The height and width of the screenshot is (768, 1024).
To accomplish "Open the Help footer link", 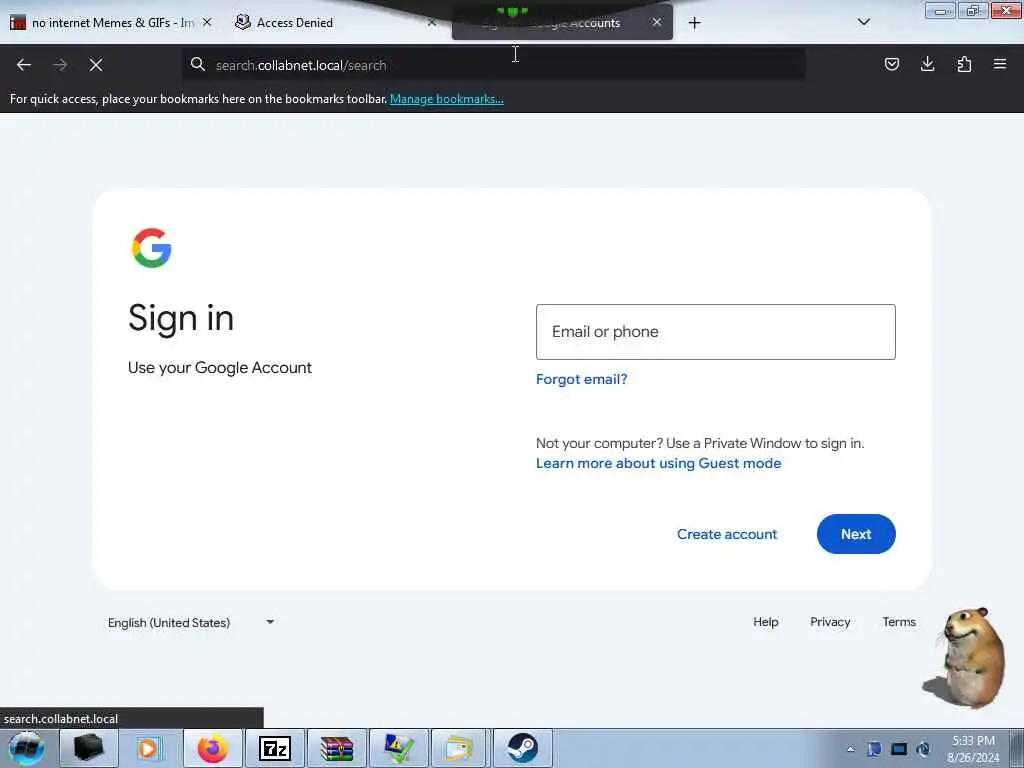I will (765, 622).
